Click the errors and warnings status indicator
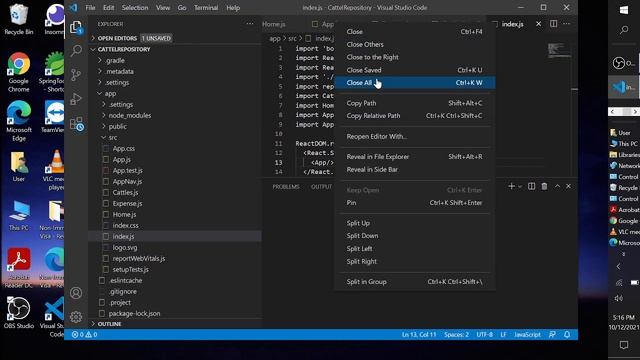The height and width of the screenshot is (360, 640). point(84,334)
